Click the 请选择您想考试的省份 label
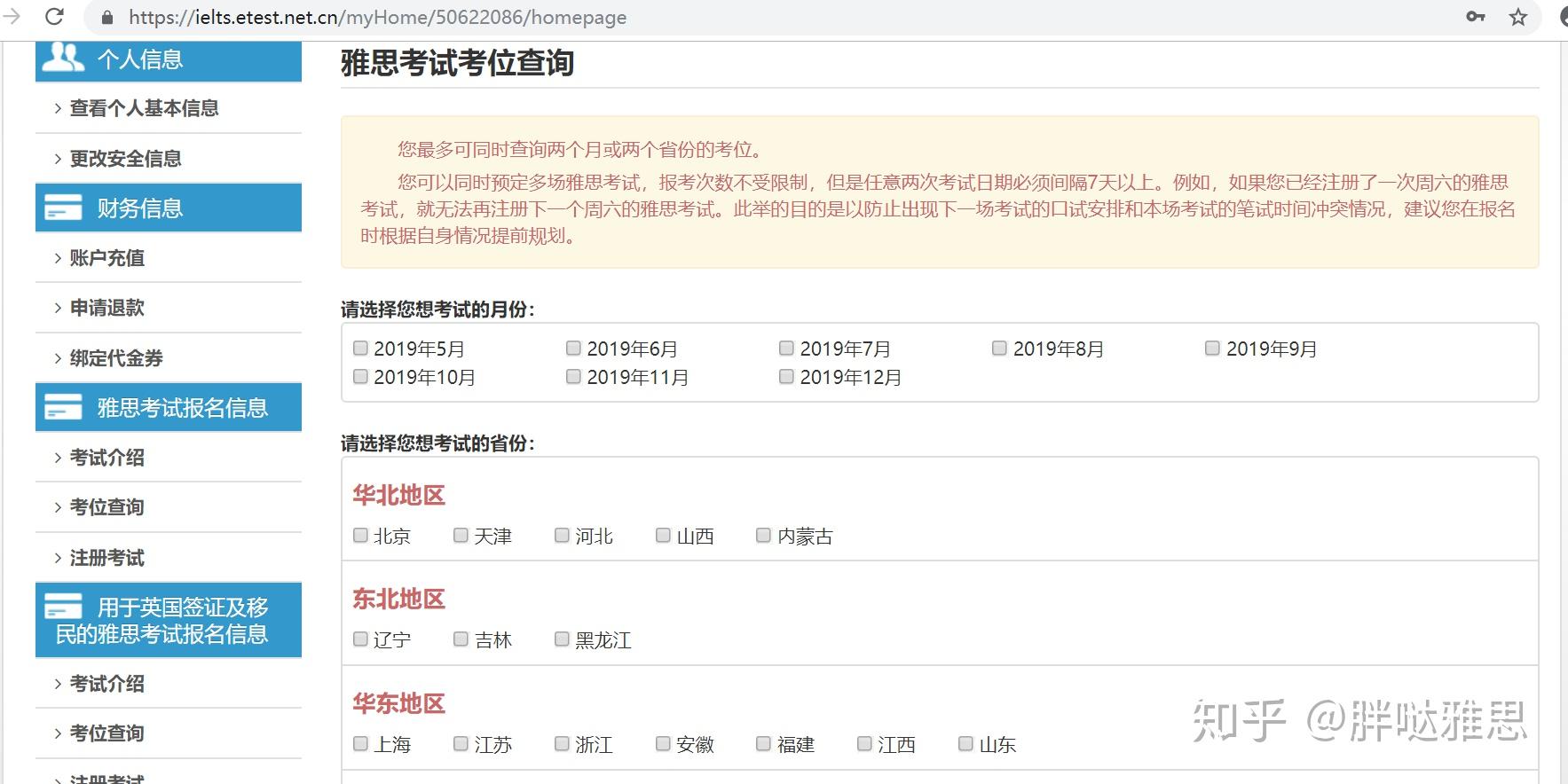 (x=438, y=443)
